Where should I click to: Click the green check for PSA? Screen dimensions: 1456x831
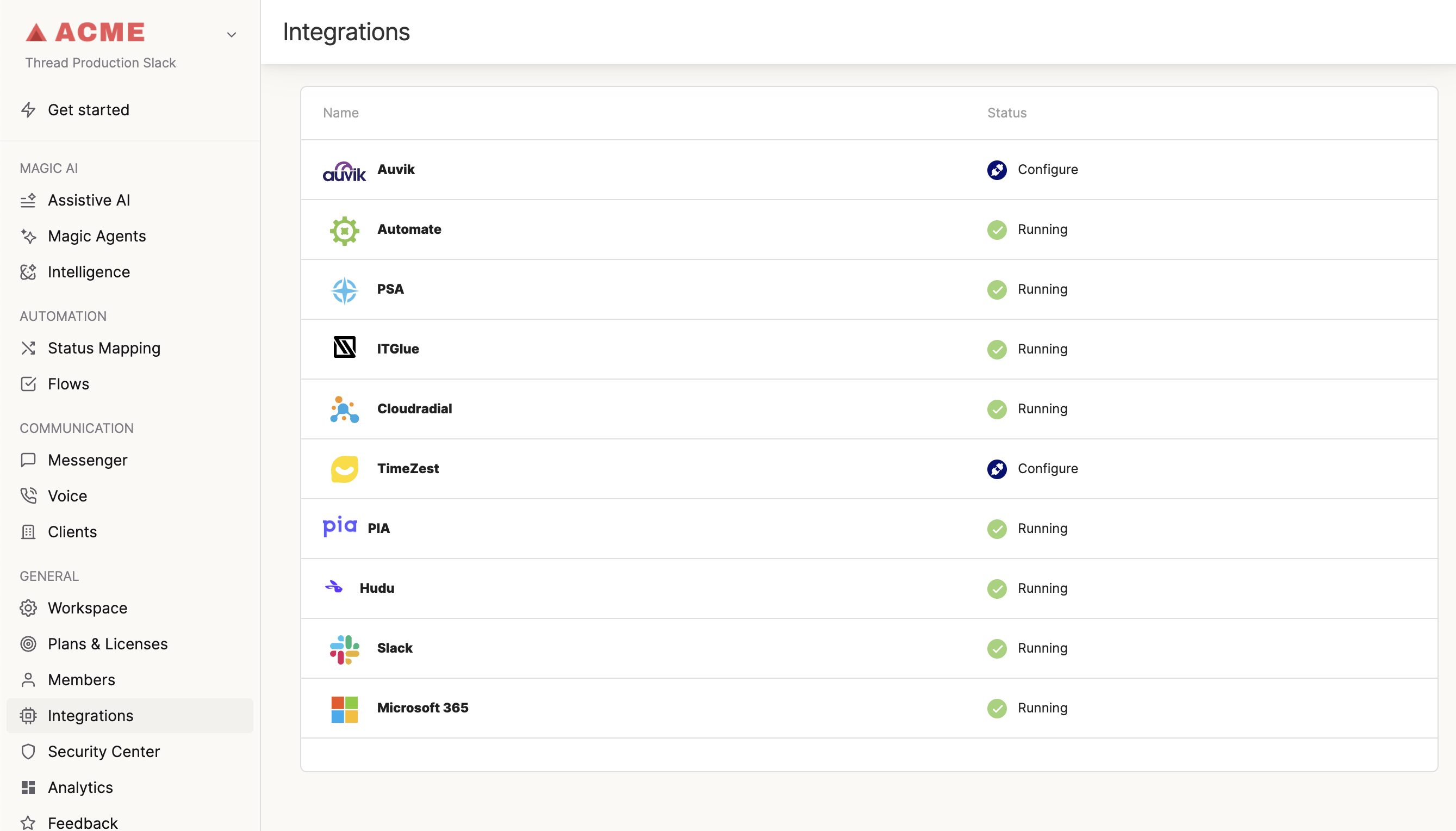coord(997,289)
